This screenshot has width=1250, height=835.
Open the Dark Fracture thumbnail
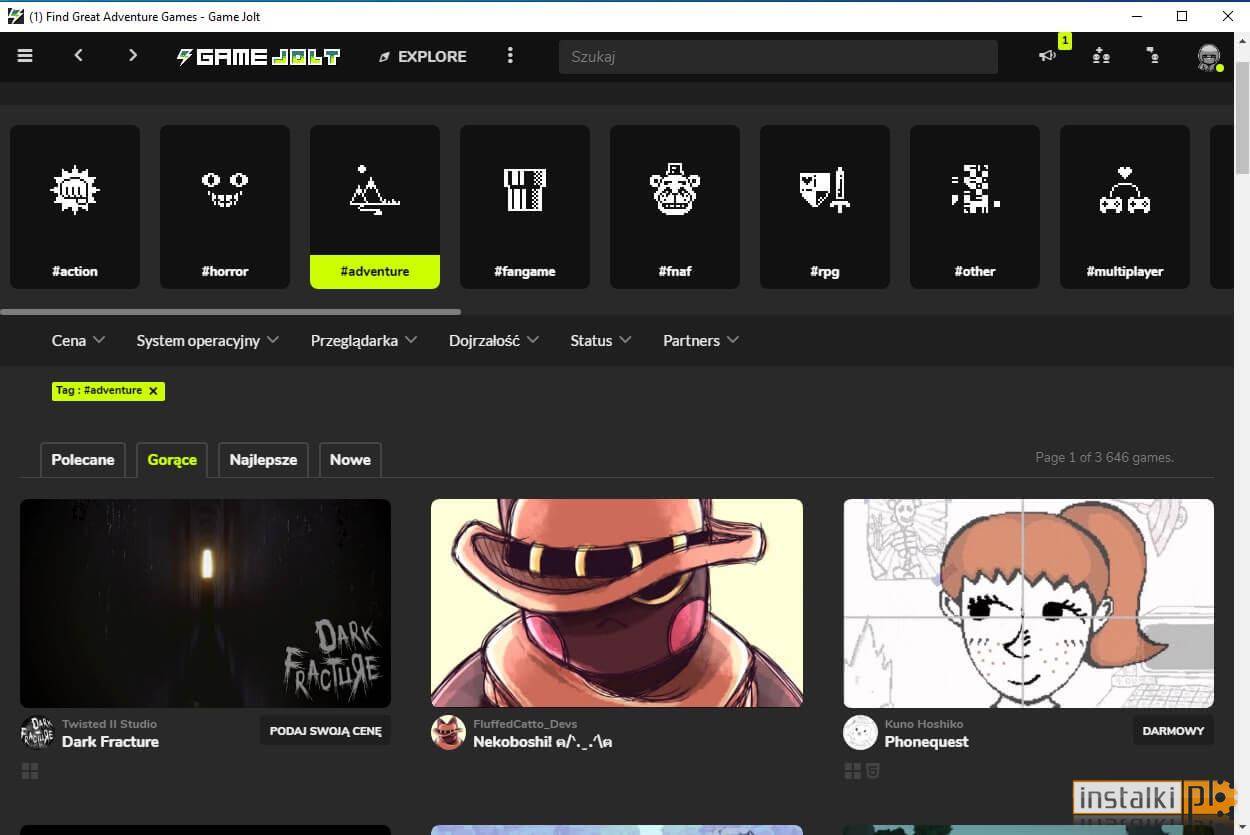point(205,603)
